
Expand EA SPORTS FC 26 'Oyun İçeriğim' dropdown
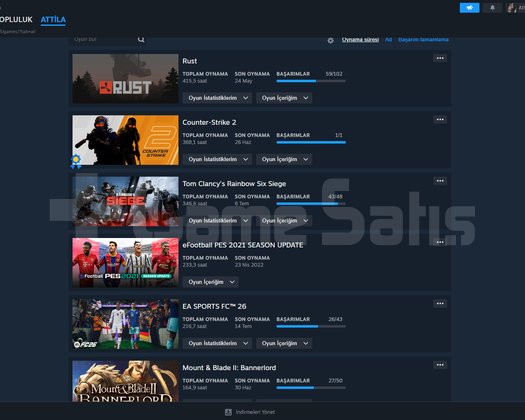click(284, 343)
